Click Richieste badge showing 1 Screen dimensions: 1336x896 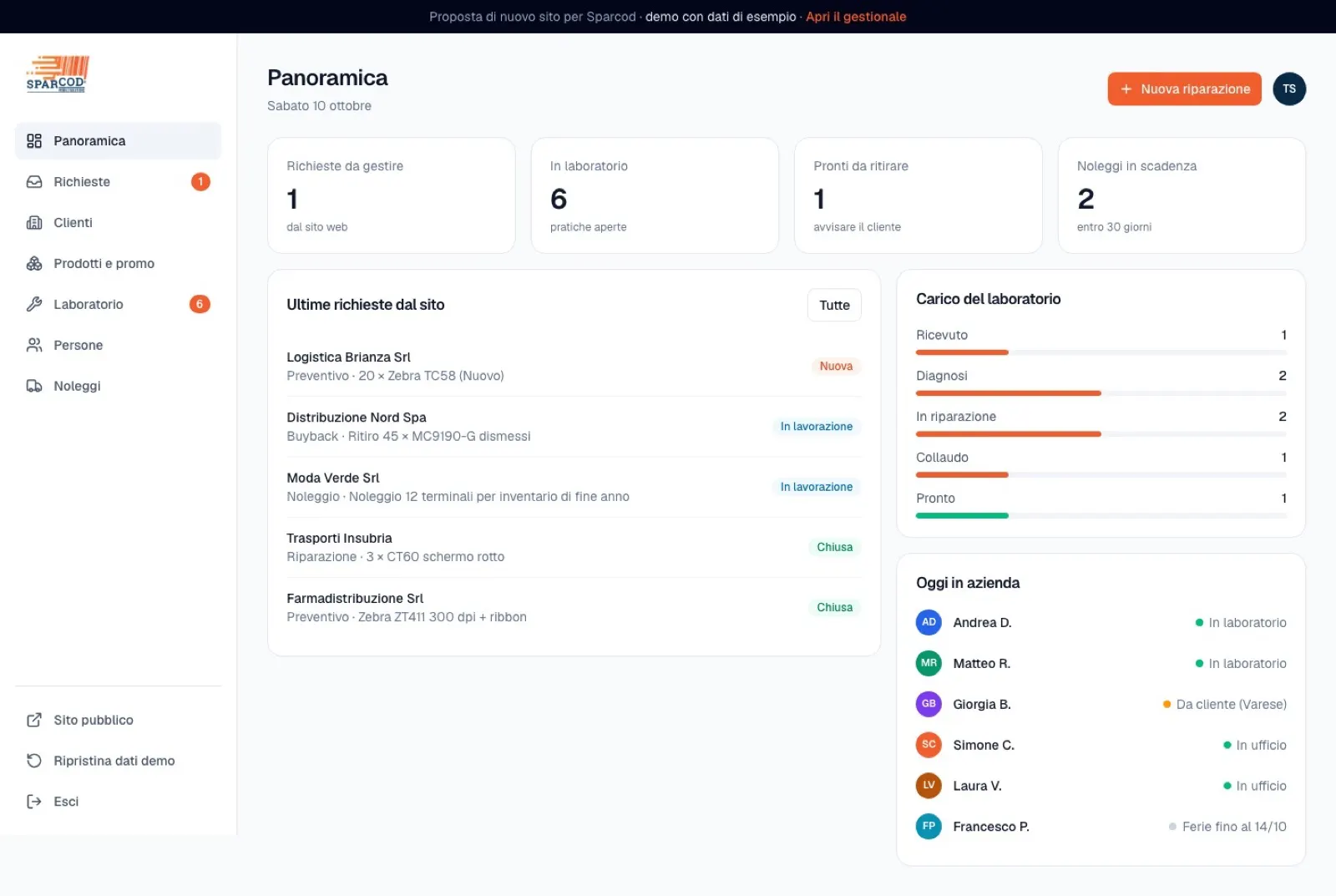(x=200, y=182)
